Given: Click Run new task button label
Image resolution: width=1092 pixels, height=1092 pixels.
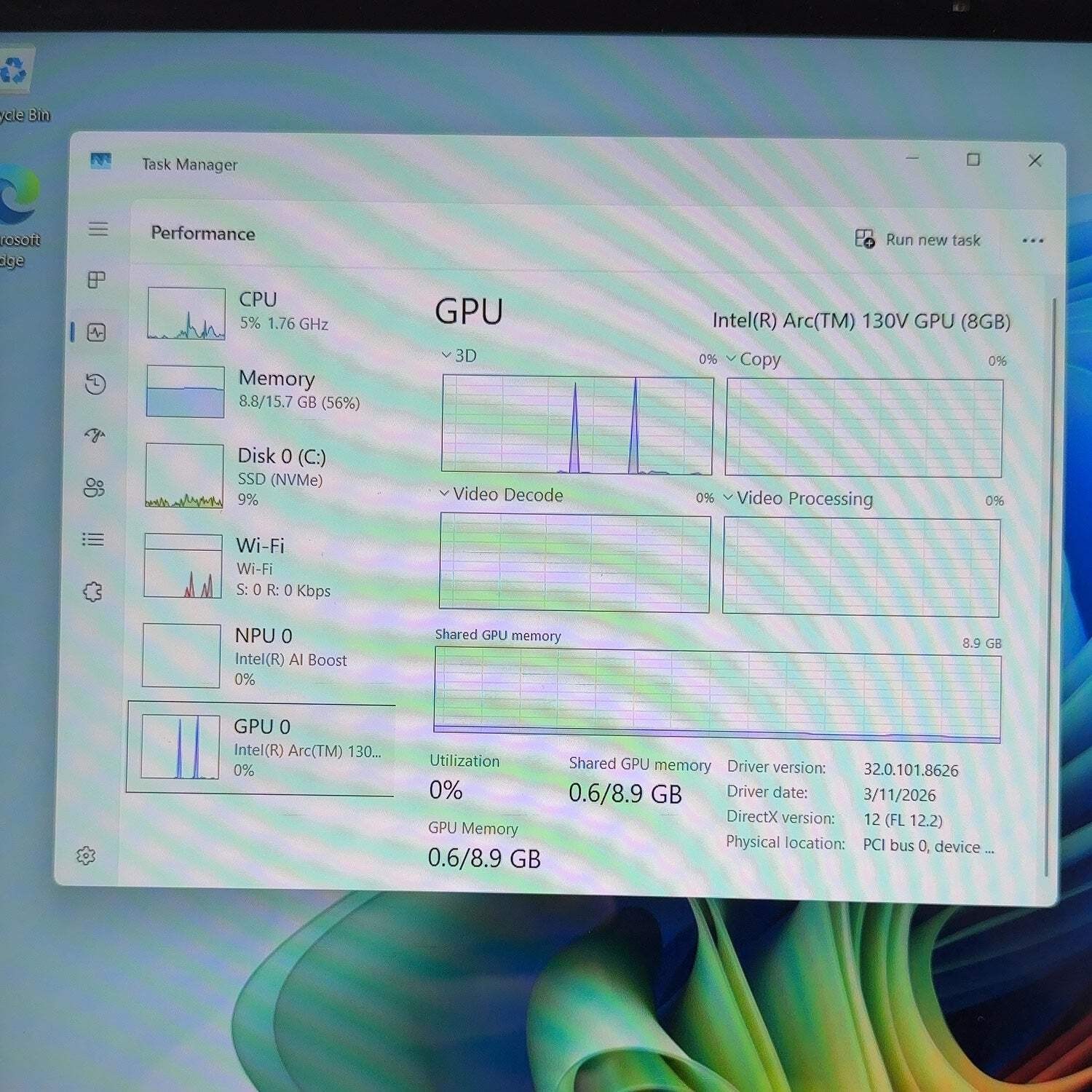Looking at the screenshot, I should click(x=933, y=240).
